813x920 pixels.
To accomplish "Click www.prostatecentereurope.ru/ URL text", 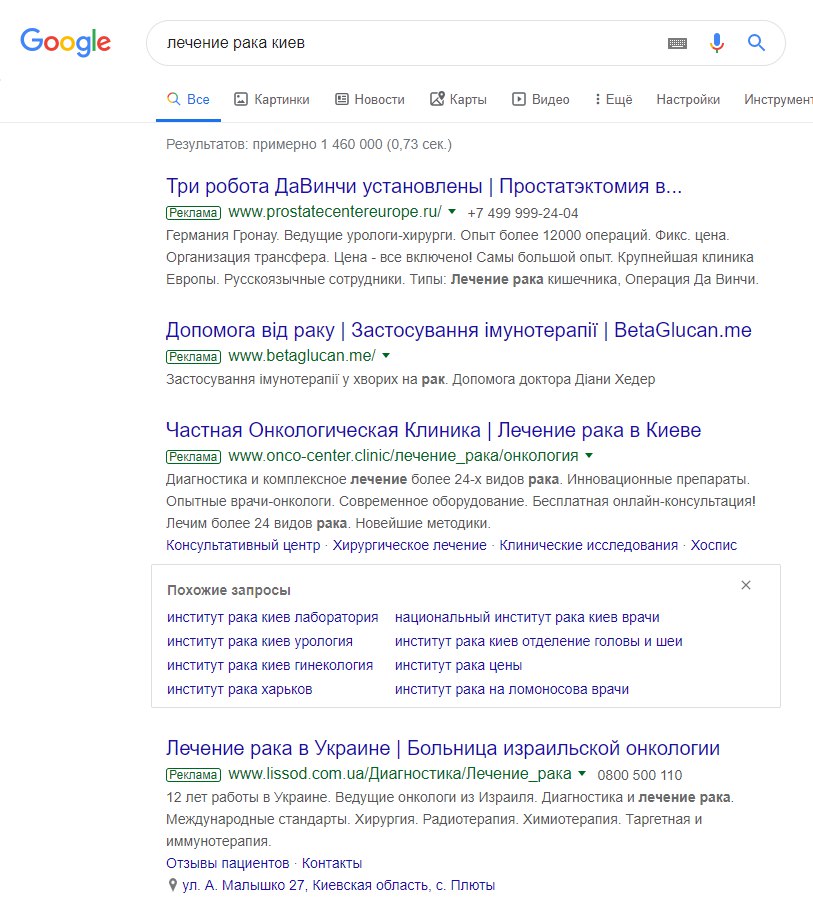I will [335, 211].
